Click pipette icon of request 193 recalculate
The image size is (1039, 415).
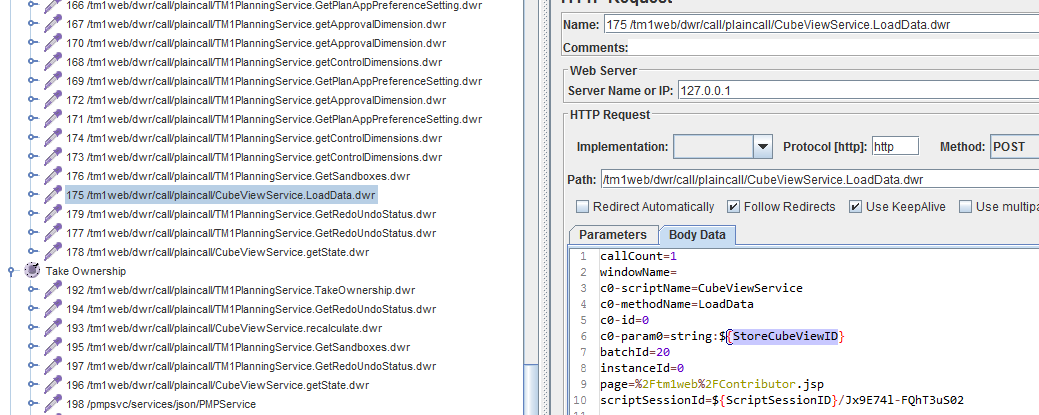pyautogui.click(x=52, y=329)
